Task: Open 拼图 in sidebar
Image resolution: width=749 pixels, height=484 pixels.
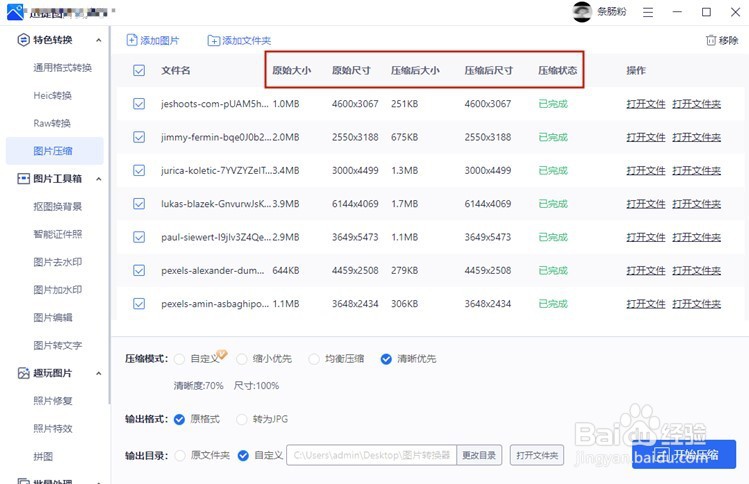Action: tap(43, 457)
